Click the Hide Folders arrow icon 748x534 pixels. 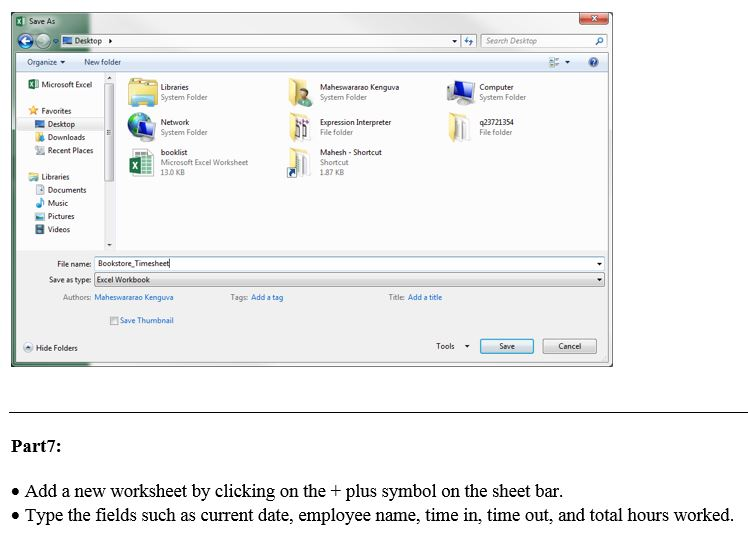point(28,347)
